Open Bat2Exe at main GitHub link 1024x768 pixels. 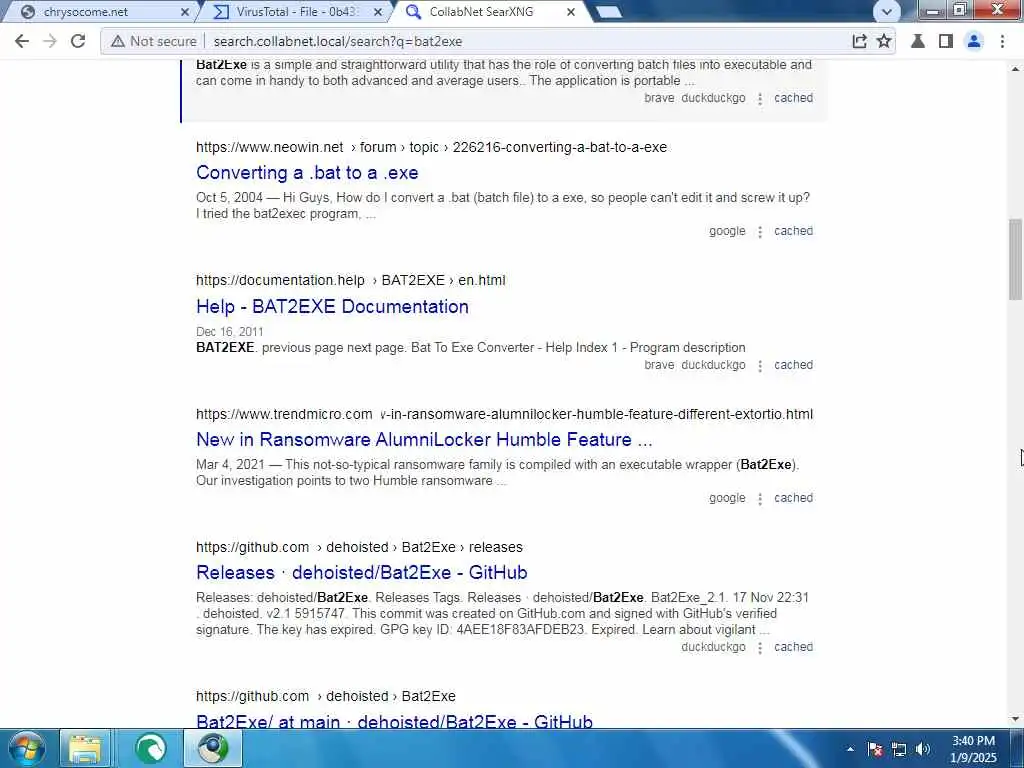[394, 721]
